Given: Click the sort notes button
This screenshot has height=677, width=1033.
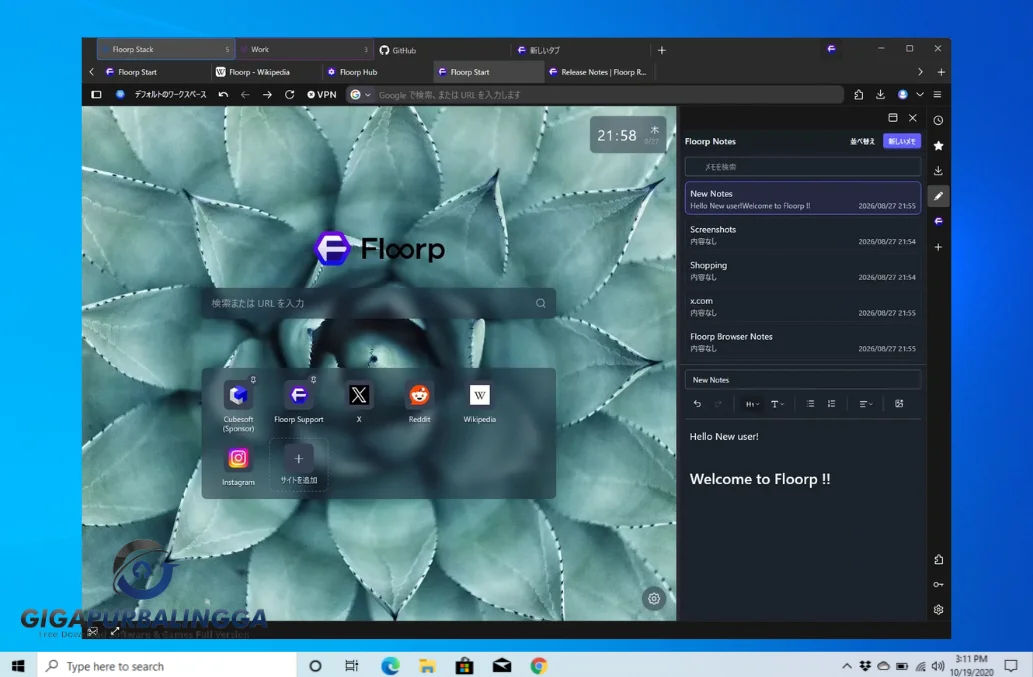Looking at the screenshot, I should [x=862, y=141].
